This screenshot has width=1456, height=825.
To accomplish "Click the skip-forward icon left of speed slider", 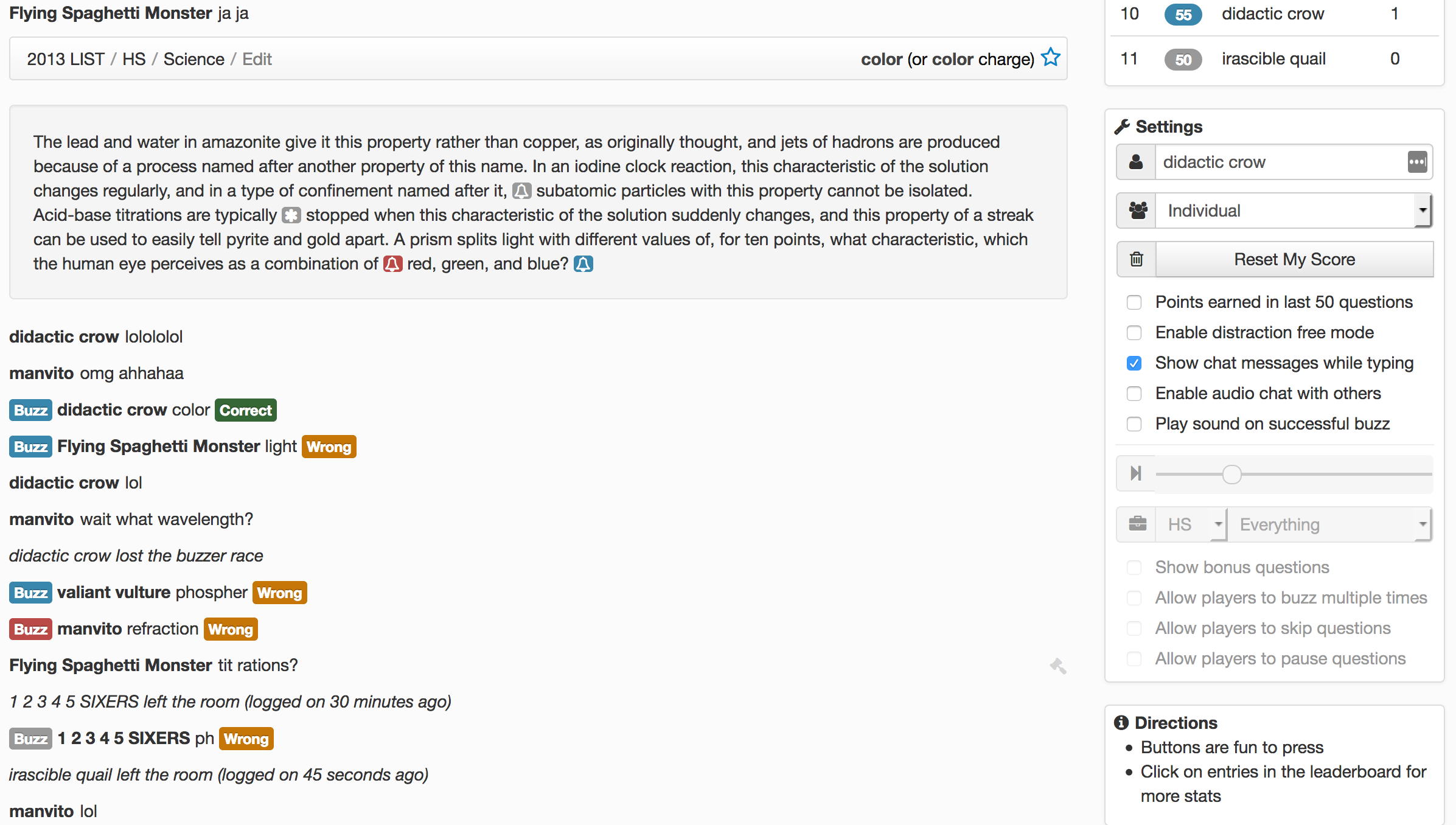I will 1135,473.
